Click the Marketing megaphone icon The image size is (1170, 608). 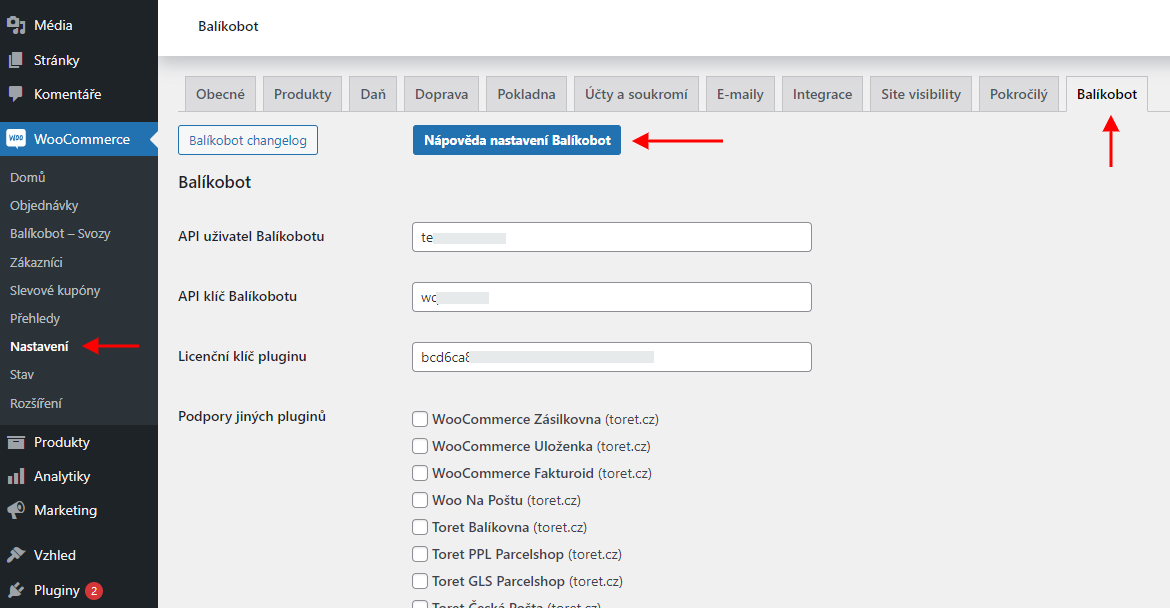16,510
